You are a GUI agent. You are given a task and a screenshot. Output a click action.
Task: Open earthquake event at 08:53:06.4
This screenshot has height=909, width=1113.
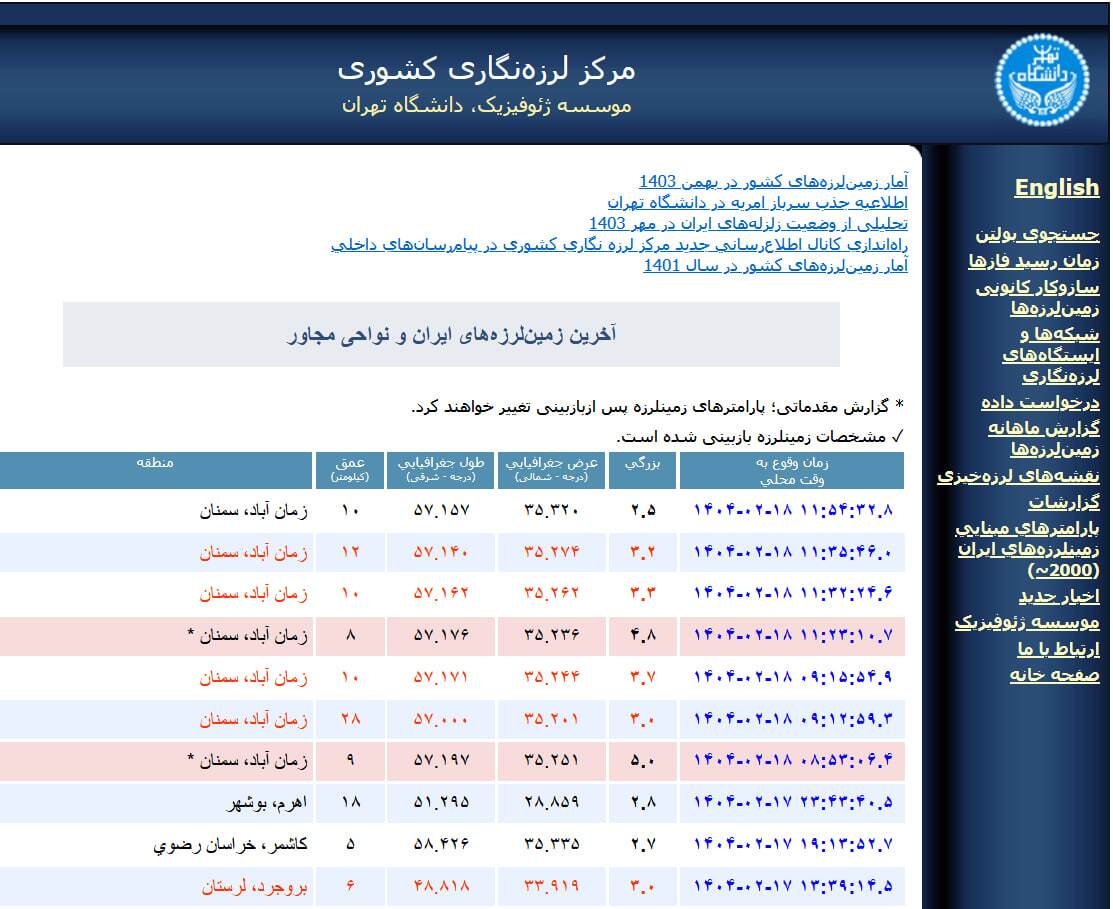(792, 760)
